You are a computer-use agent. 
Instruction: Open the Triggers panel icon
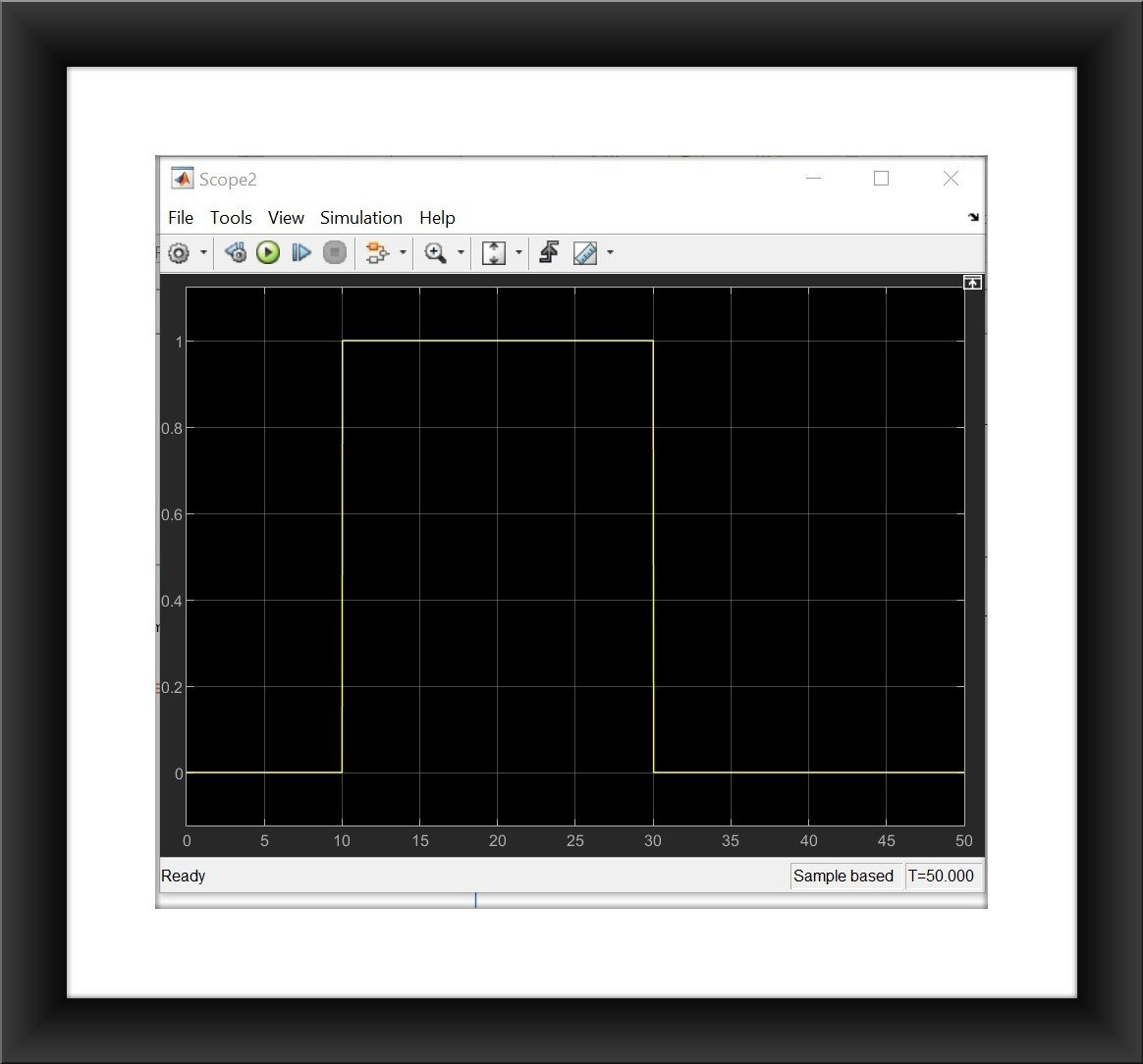pyautogui.click(x=549, y=252)
